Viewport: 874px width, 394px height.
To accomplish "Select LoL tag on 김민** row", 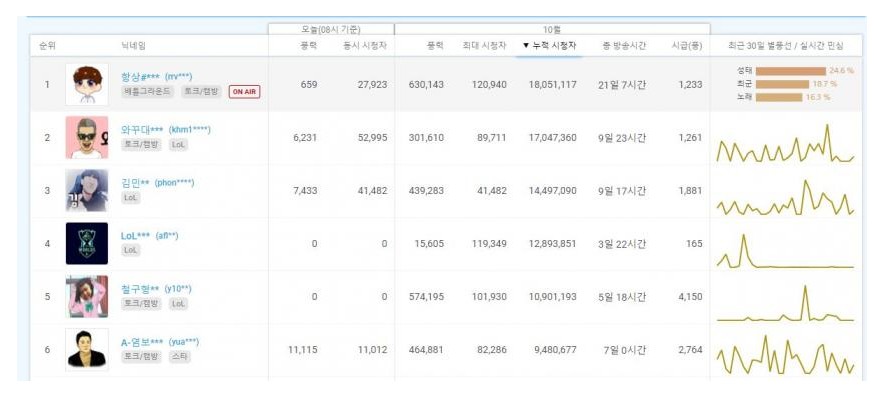I will click(x=130, y=197).
